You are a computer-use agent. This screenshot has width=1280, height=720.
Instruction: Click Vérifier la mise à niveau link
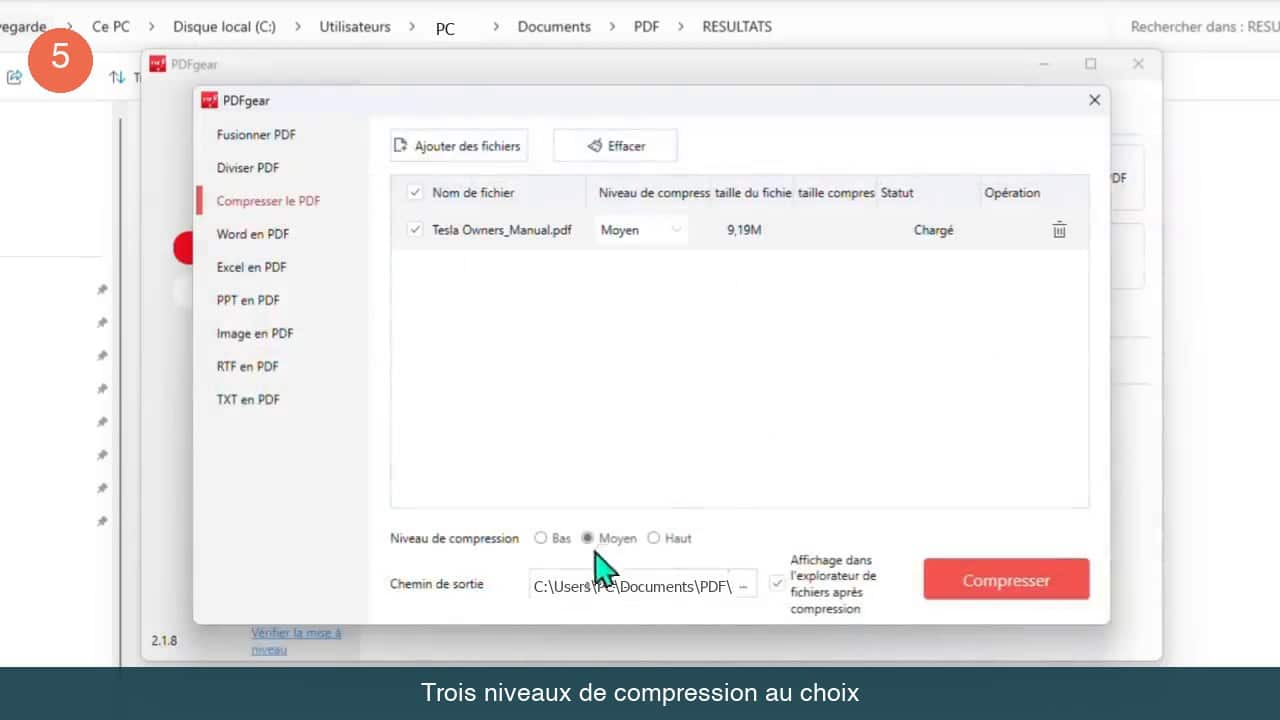click(296, 641)
